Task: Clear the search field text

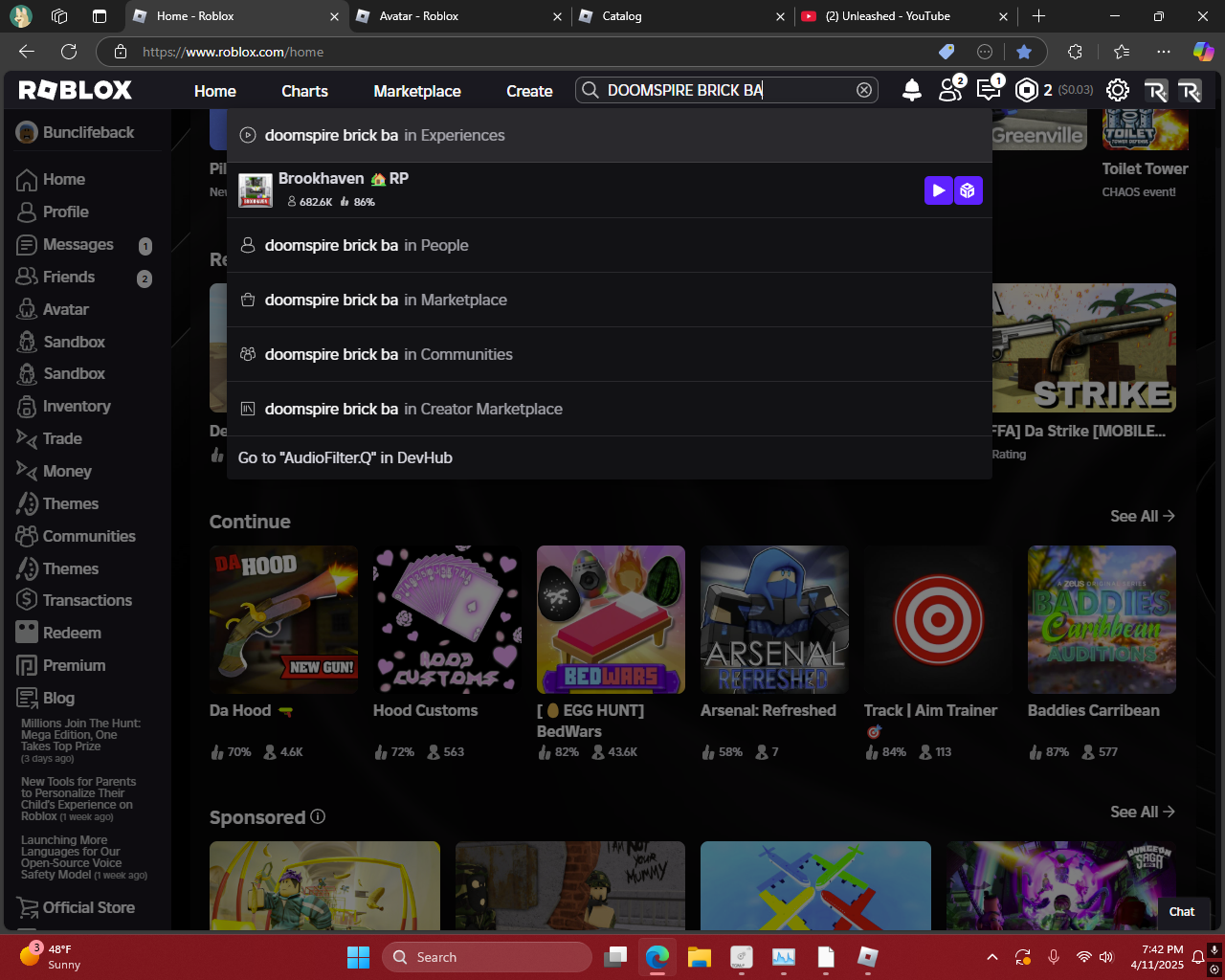Action: tap(864, 90)
